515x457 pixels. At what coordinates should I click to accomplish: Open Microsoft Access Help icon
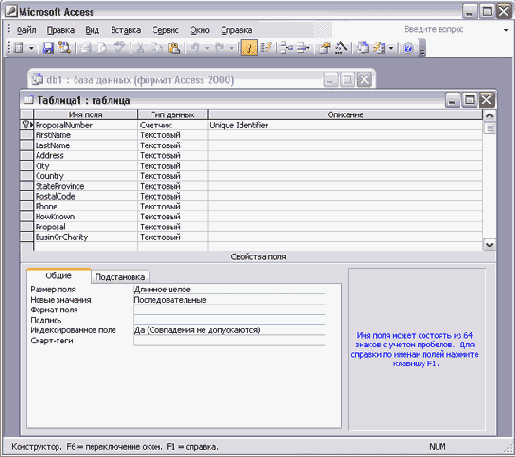[408, 48]
